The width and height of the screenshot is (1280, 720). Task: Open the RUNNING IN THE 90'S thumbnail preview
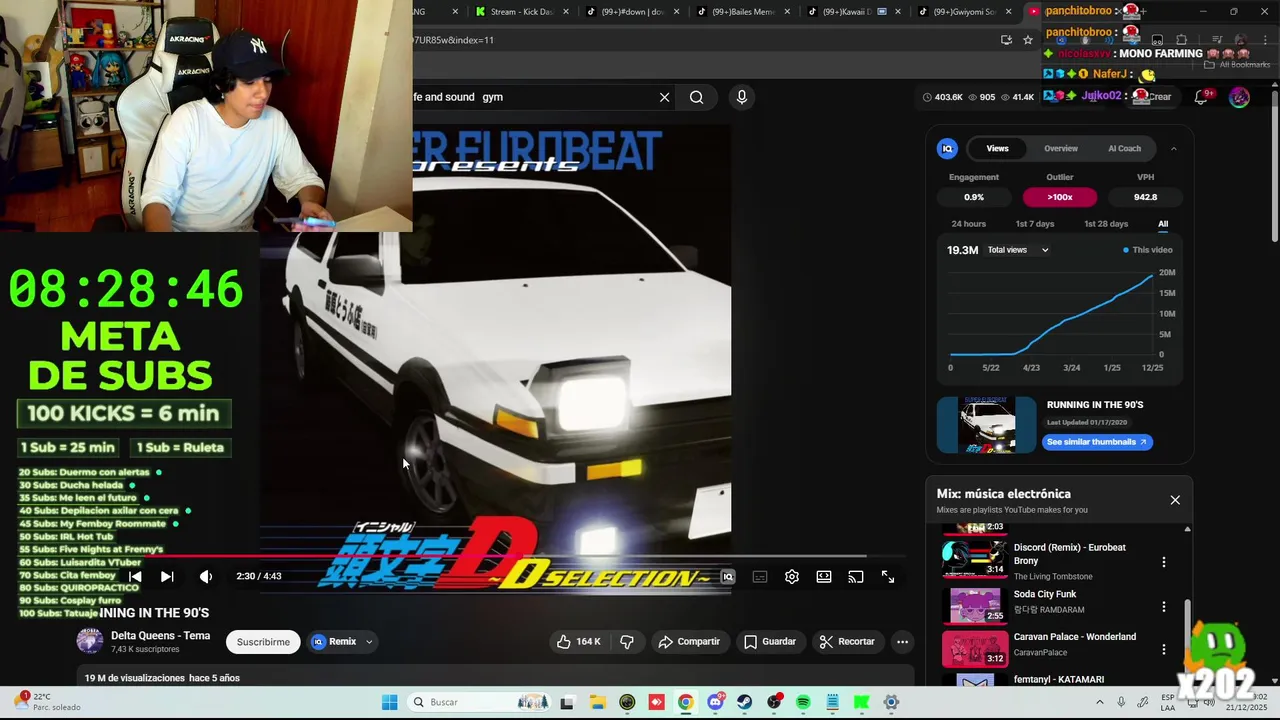[x=987, y=425]
